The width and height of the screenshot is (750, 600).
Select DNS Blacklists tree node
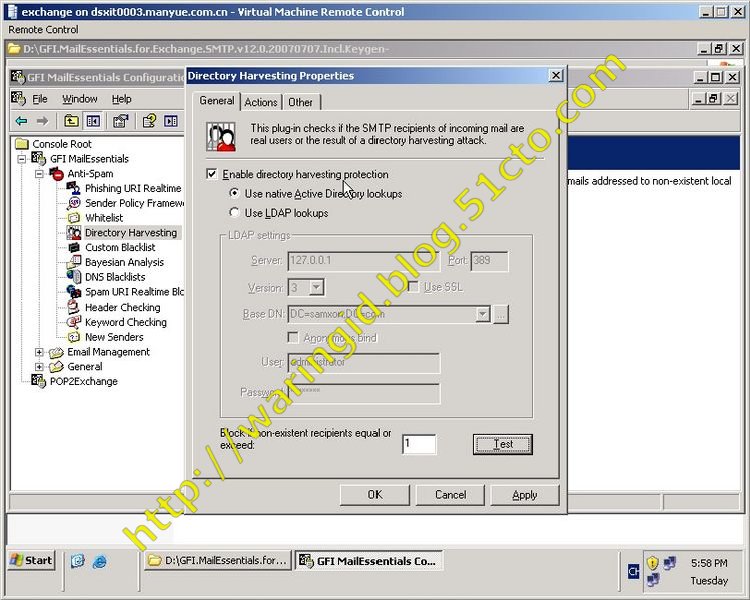[114, 277]
